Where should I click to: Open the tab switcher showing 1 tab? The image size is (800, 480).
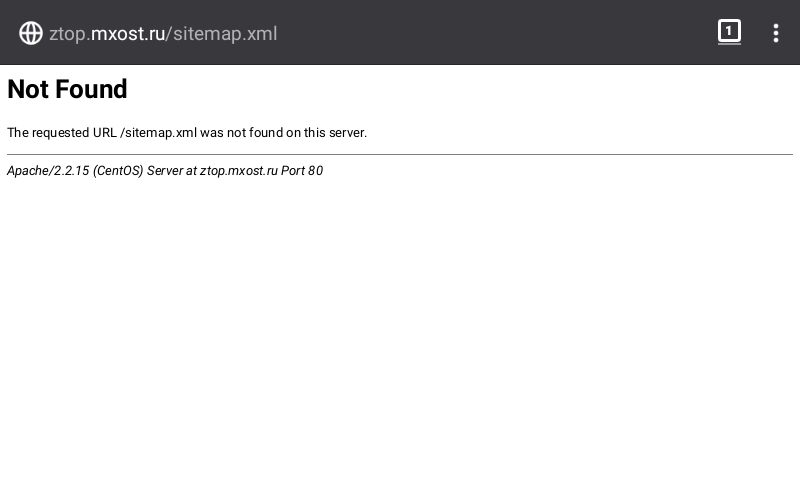coord(729,32)
